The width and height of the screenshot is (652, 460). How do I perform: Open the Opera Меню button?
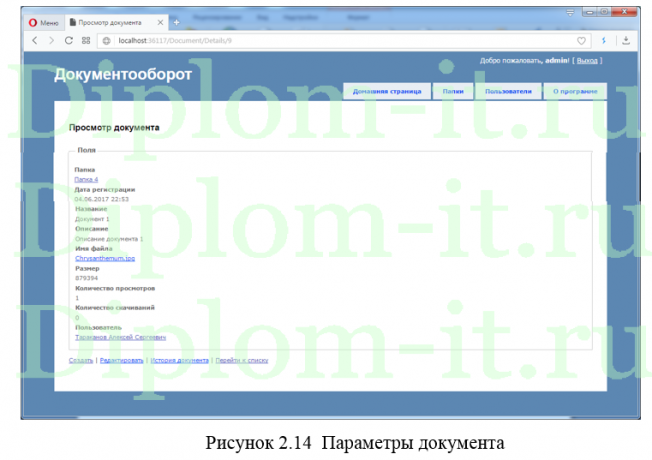point(44,23)
